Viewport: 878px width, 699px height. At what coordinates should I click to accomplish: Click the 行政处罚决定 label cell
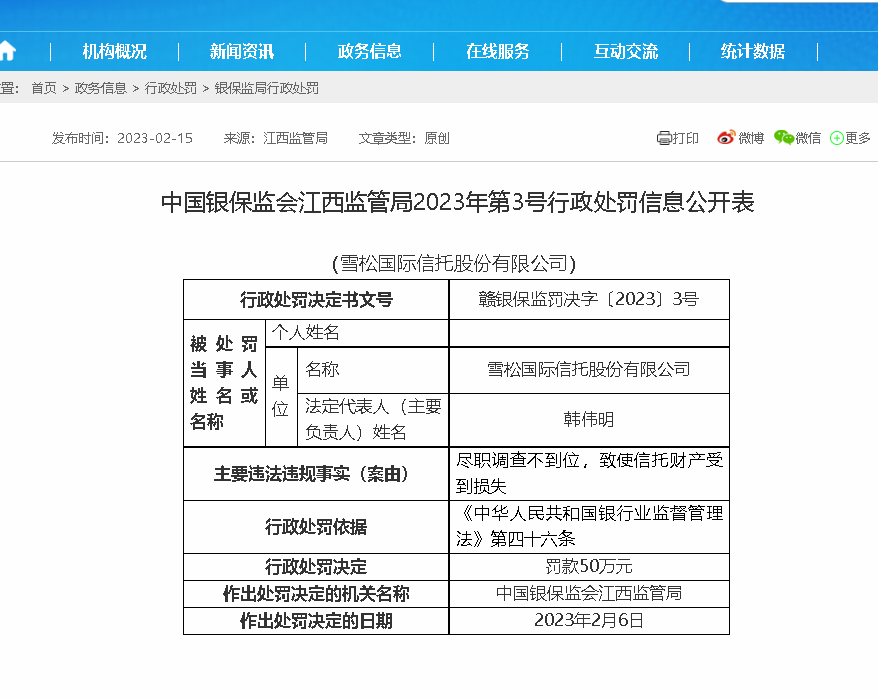tap(316, 567)
